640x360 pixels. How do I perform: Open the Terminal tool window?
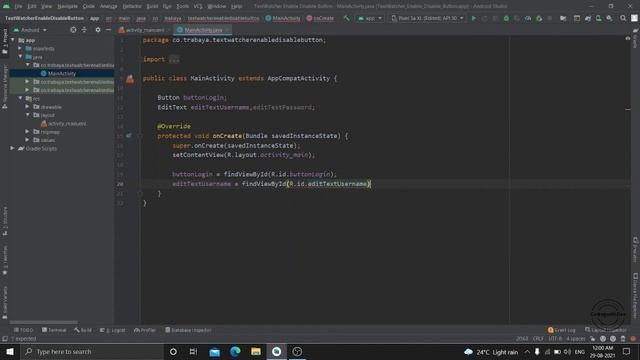point(54,330)
